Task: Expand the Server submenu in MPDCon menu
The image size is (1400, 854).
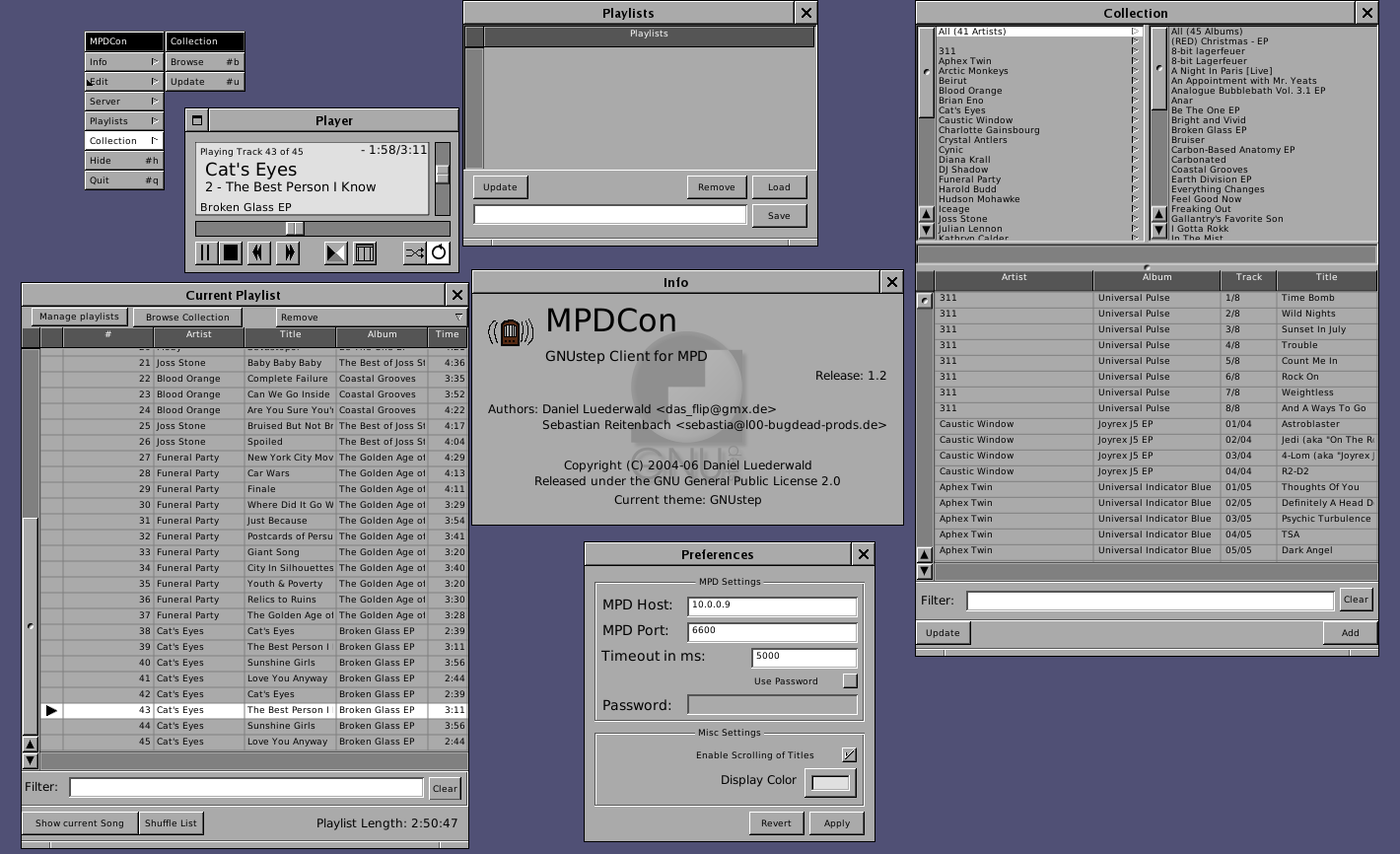Action: point(124,101)
